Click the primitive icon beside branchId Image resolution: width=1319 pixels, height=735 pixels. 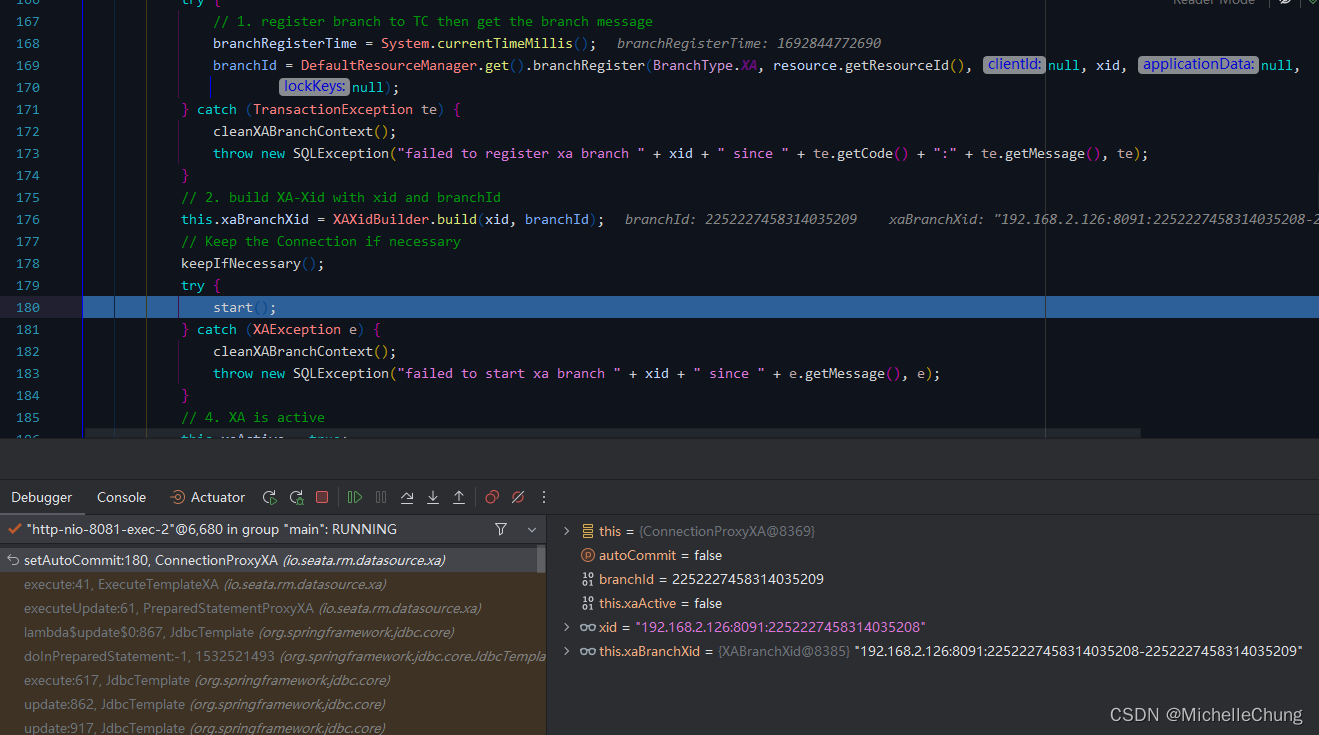point(588,579)
